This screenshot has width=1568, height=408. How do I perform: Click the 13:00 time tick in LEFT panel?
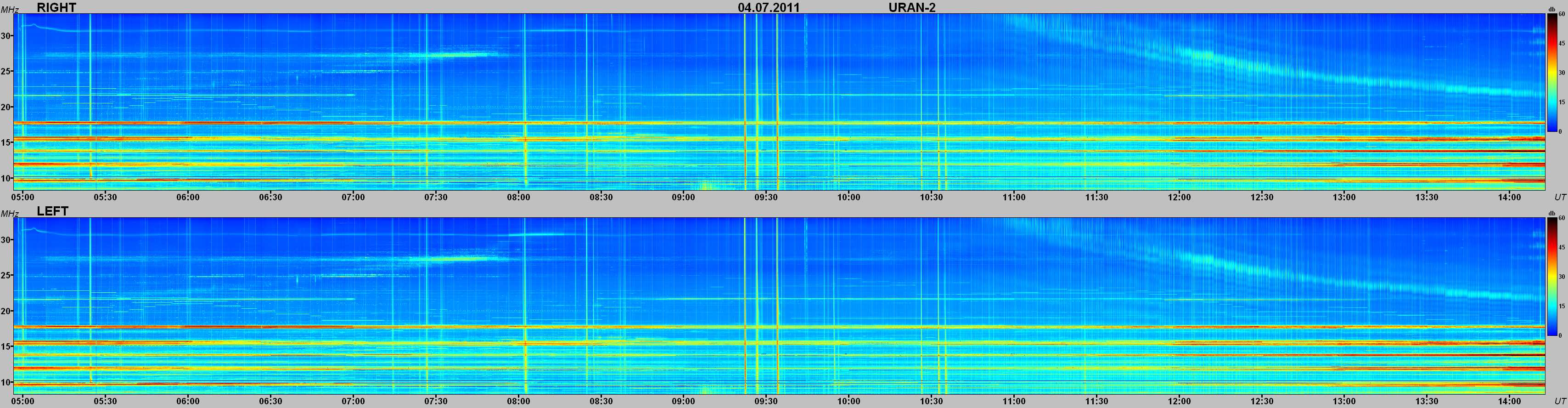[1344, 401]
